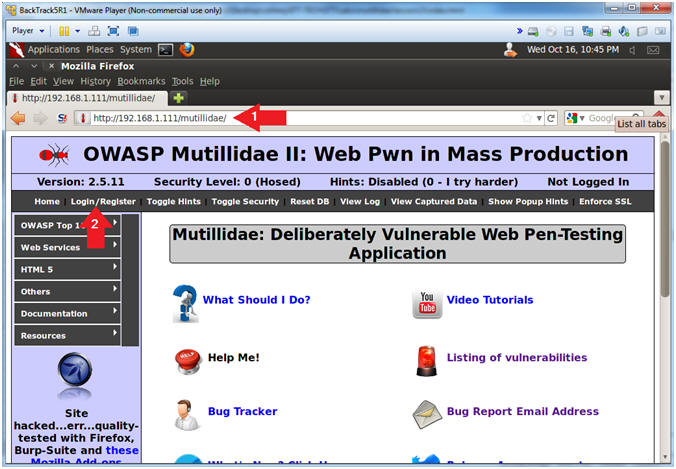Click the Mutillidae ant logo
The image size is (676, 469).
[x=54, y=154]
